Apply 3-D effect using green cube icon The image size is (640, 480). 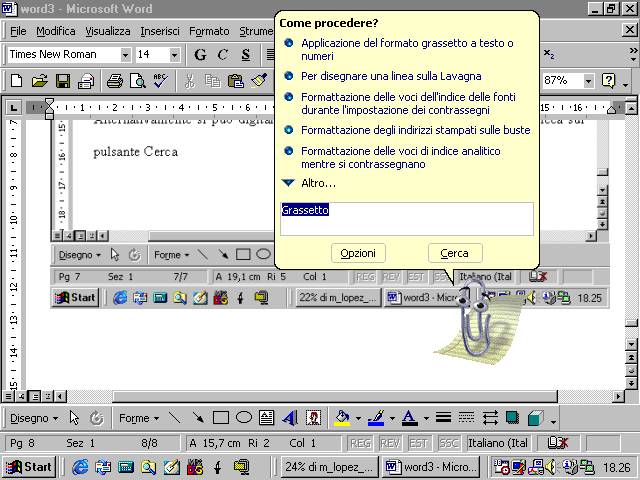pyautogui.click(x=536, y=418)
